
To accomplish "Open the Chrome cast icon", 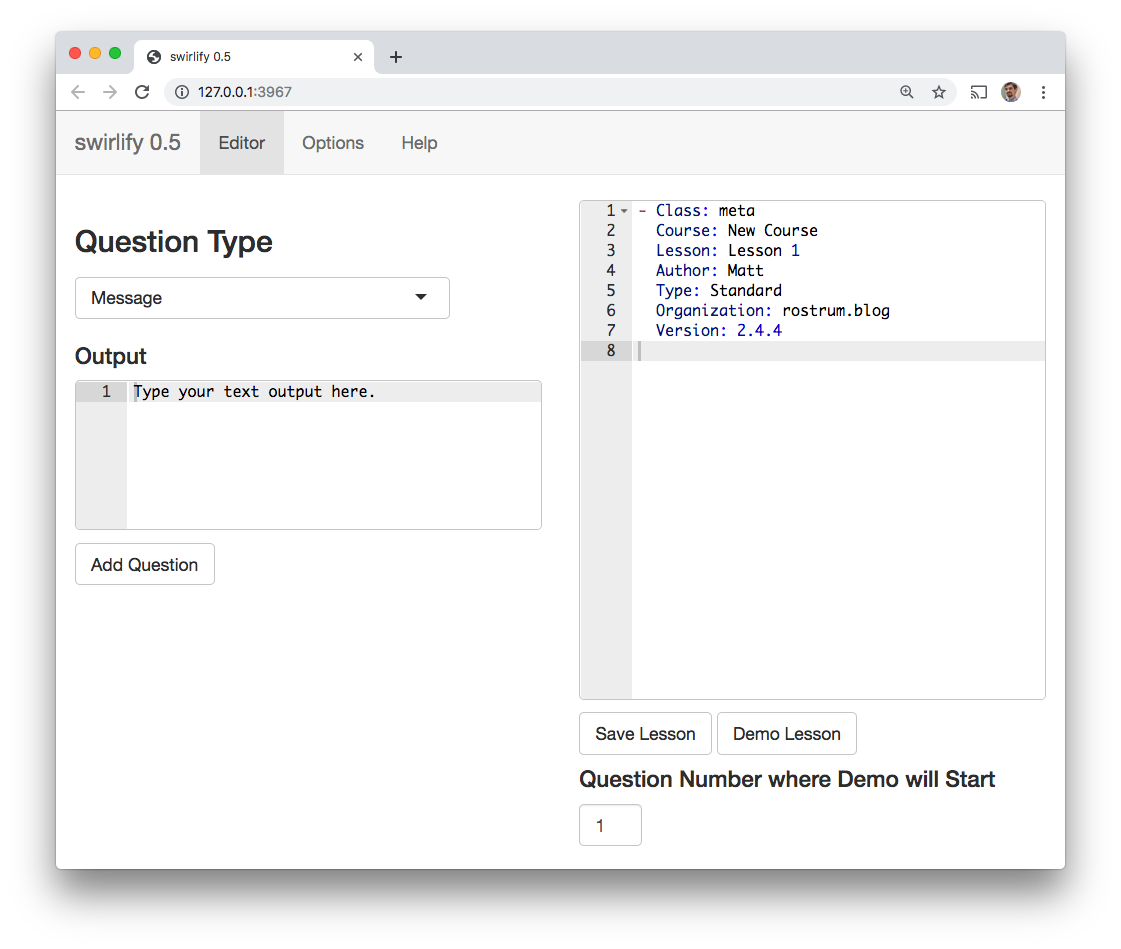I will [x=978, y=91].
